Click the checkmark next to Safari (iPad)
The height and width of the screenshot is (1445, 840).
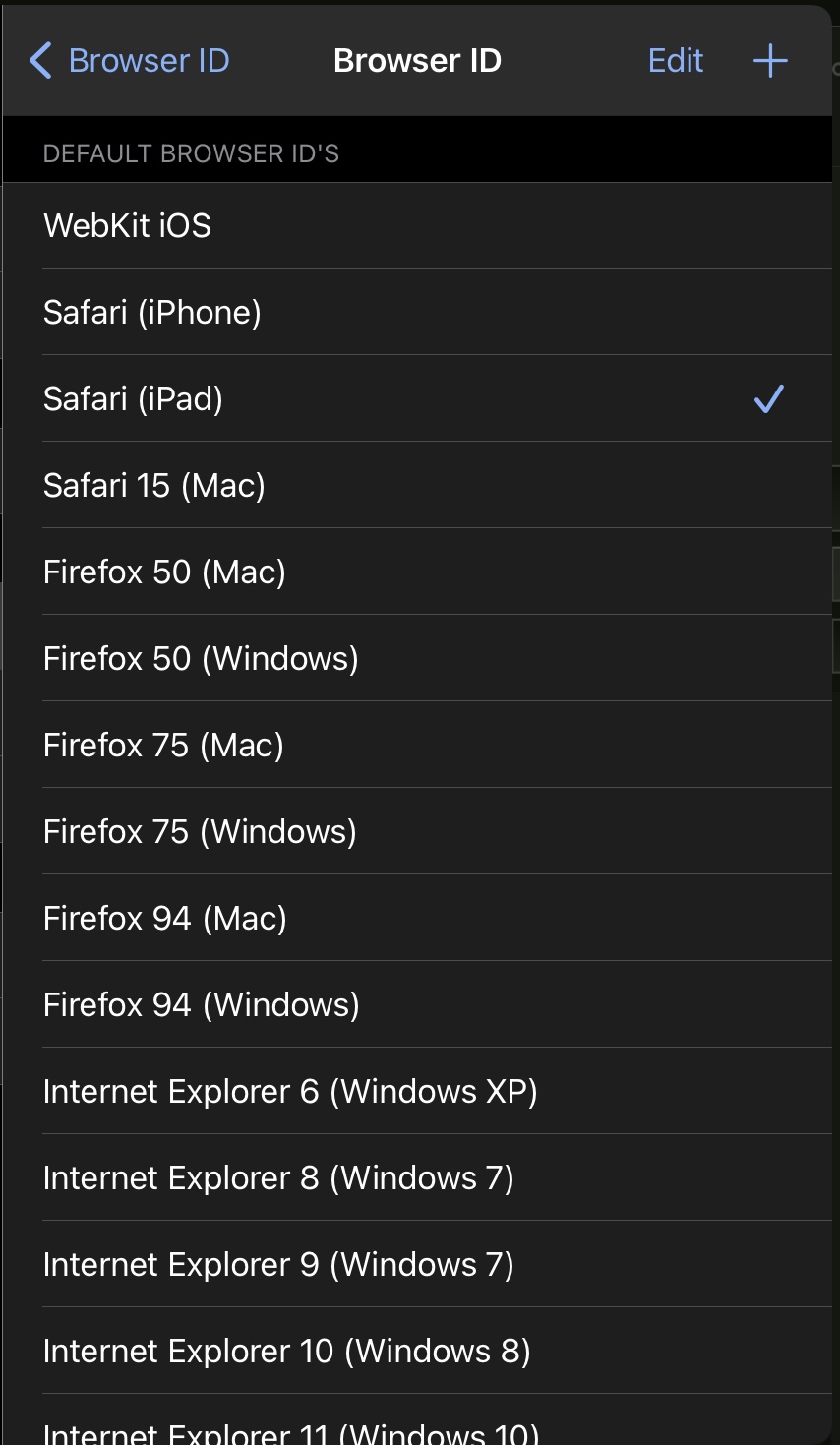coord(768,398)
